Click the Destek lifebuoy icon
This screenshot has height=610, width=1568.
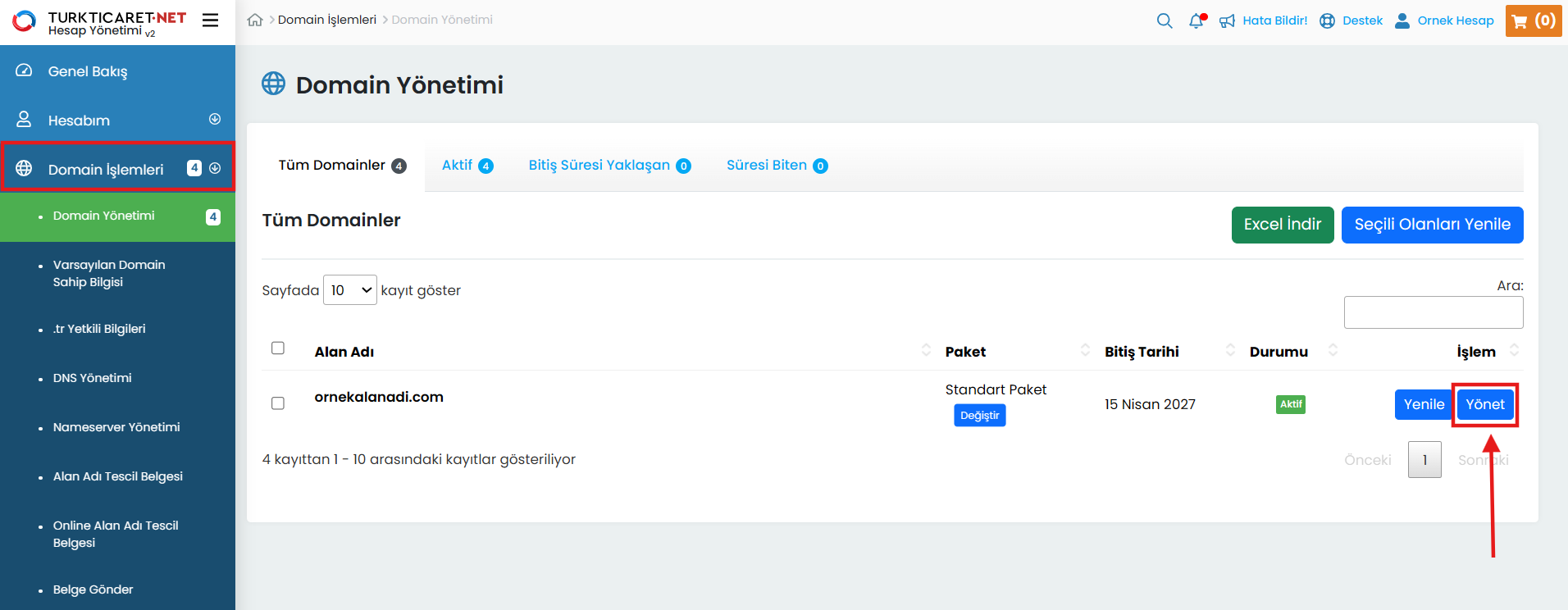click(x=1327, y=21)
